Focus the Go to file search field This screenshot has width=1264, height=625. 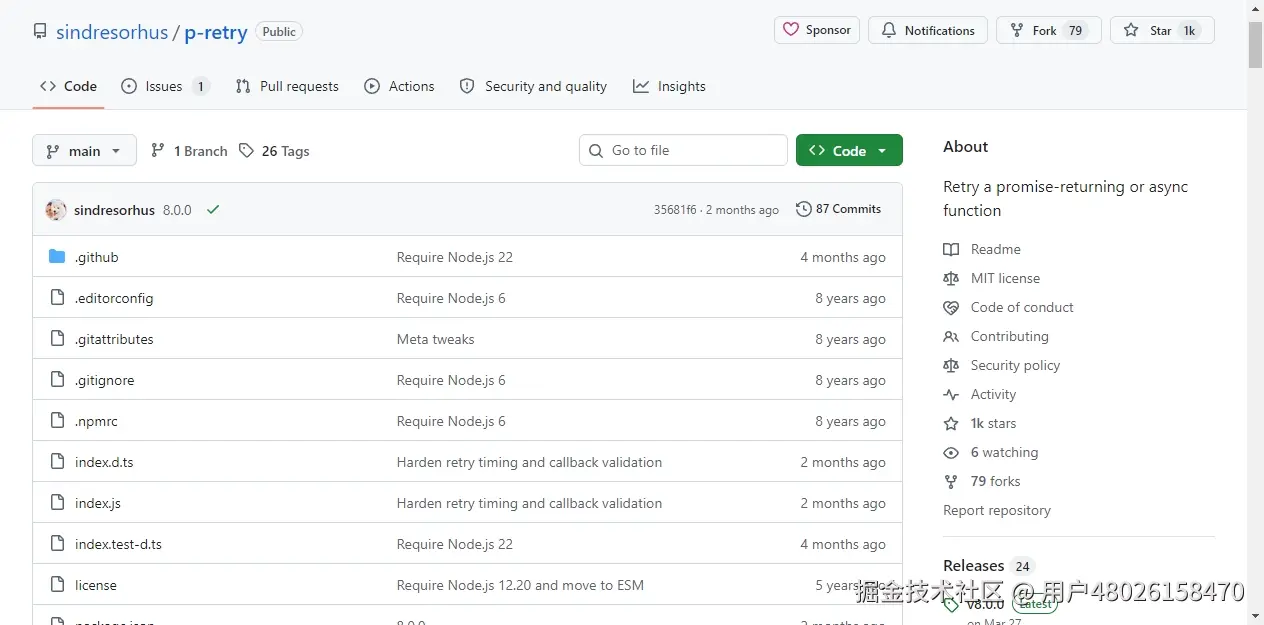683,150
